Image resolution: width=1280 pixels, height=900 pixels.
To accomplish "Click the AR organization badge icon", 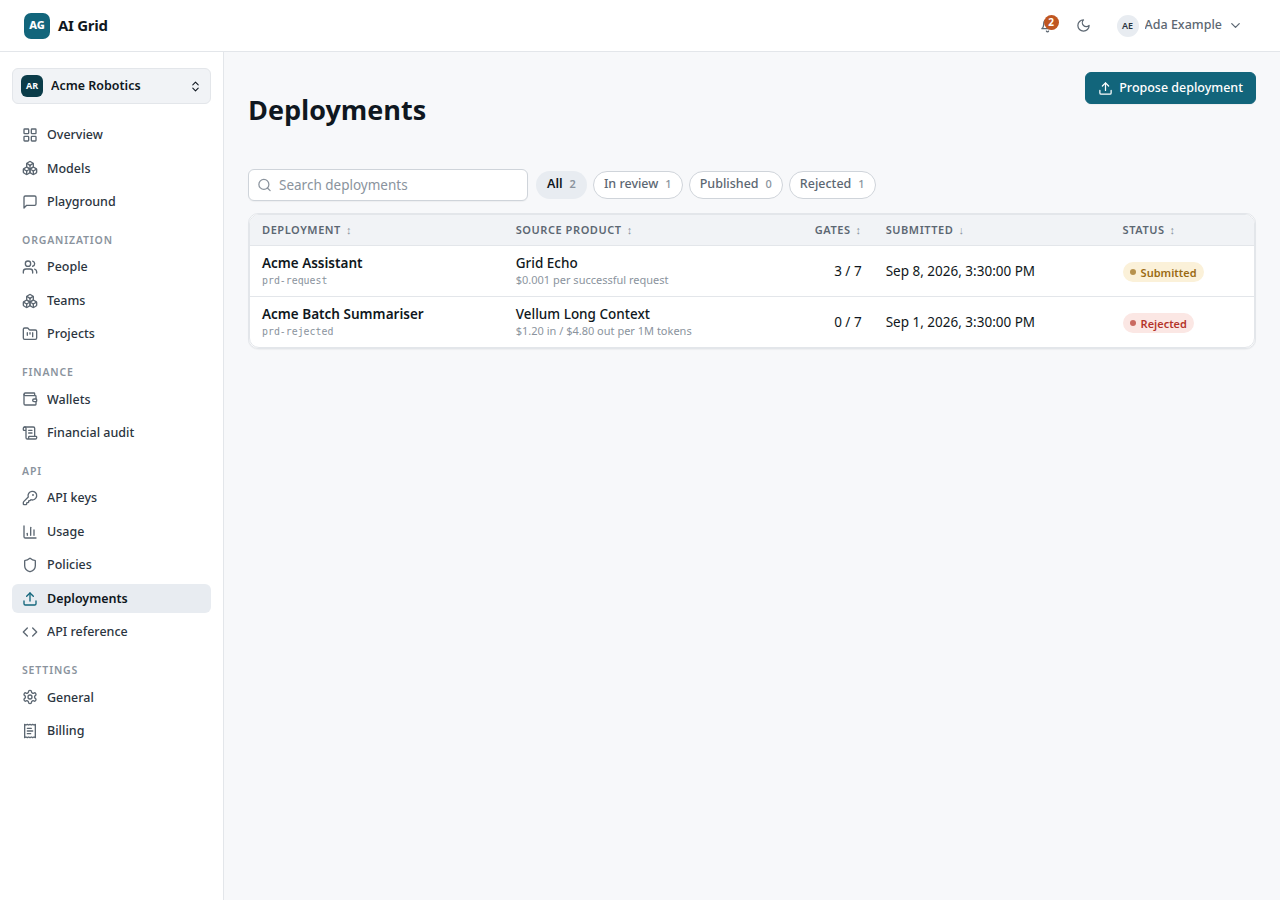I will (x=32, y=86).
